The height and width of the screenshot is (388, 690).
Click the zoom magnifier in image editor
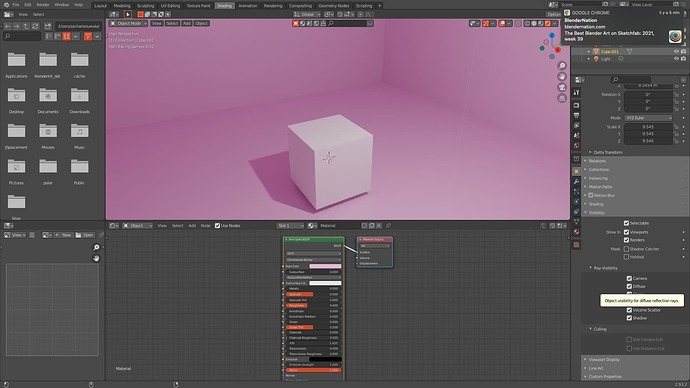click(96, 247)
